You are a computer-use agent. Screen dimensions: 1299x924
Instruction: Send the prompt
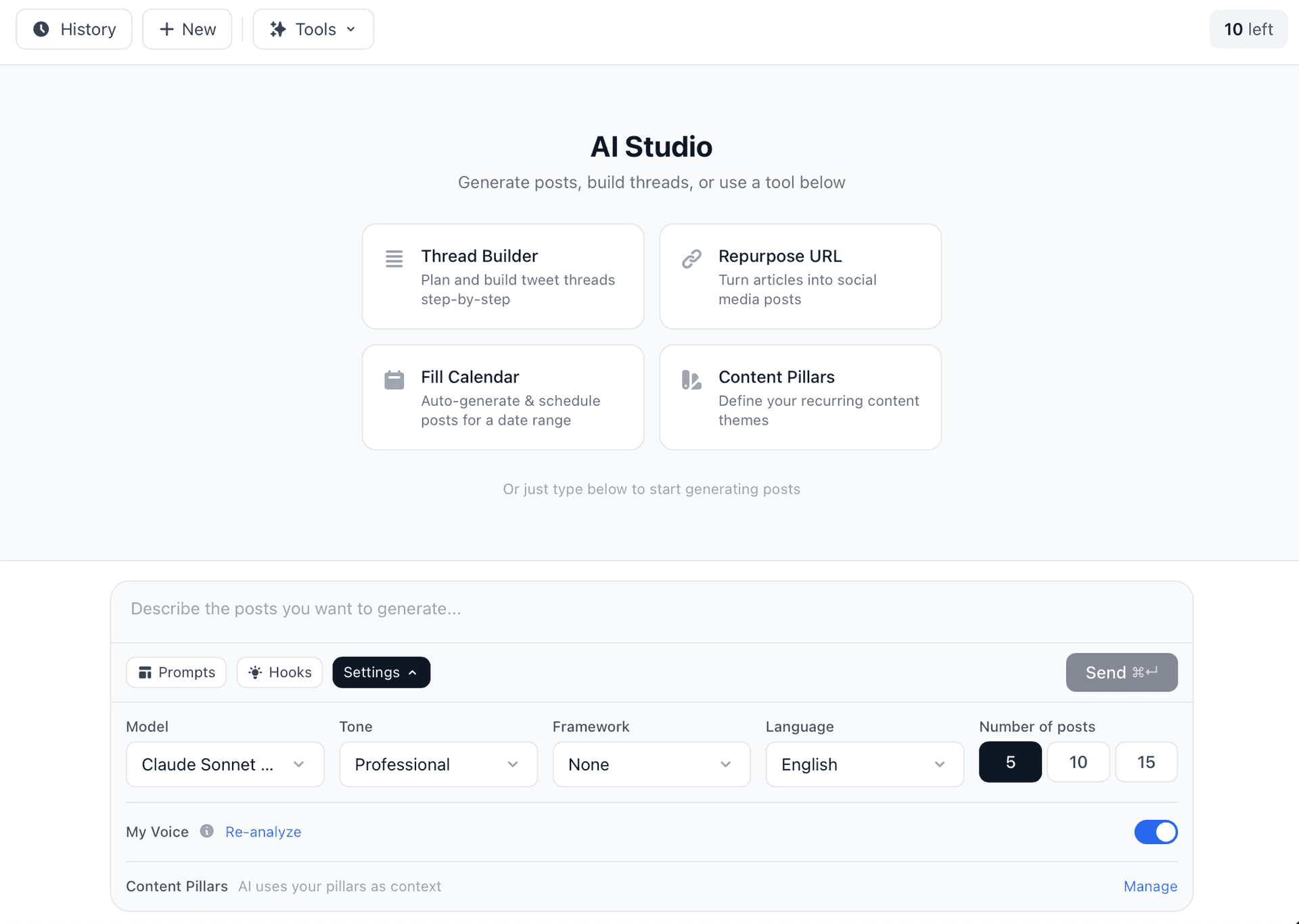[x=1122, y=672]
